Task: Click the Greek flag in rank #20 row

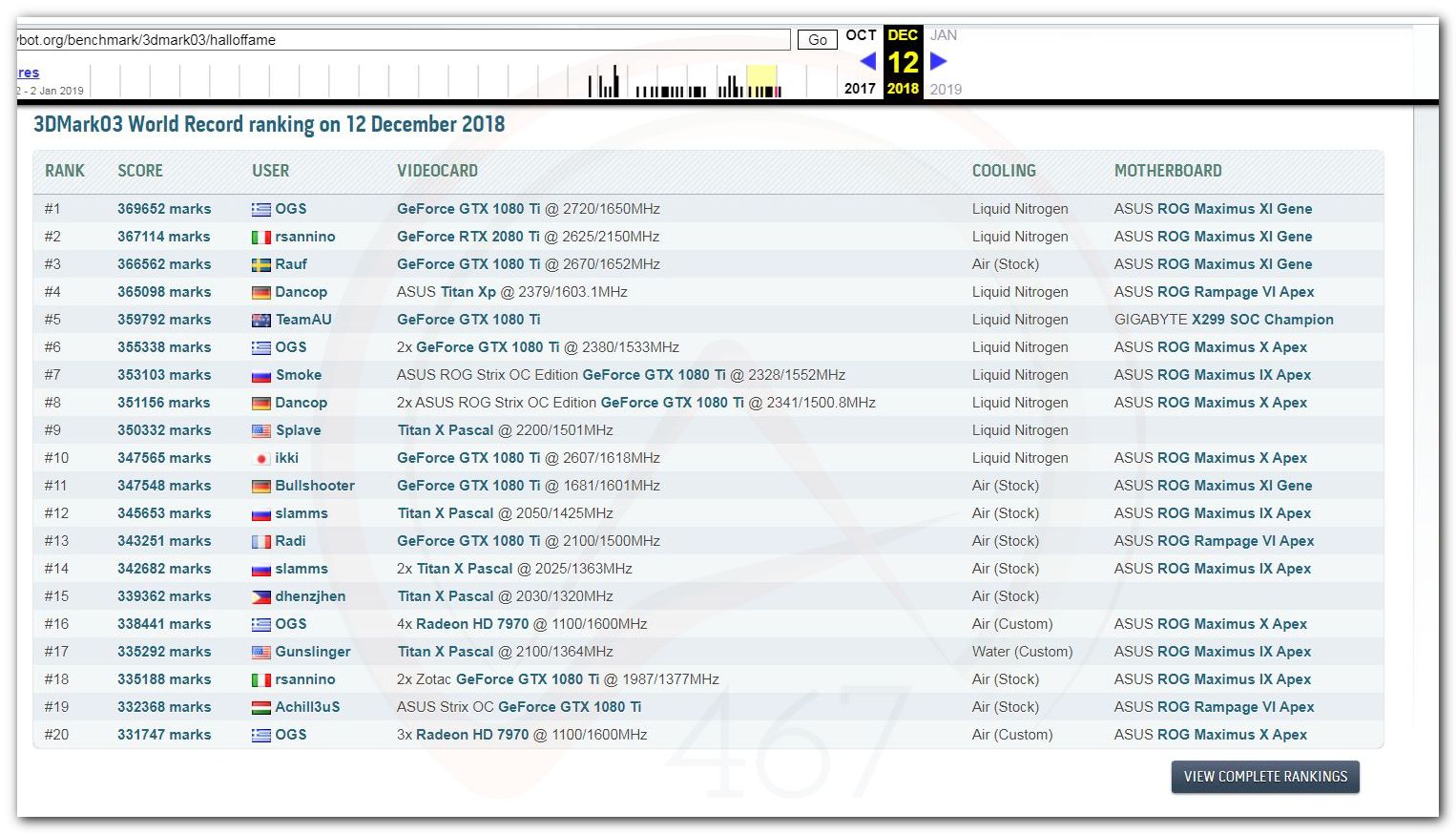Action: pos(261,735)
